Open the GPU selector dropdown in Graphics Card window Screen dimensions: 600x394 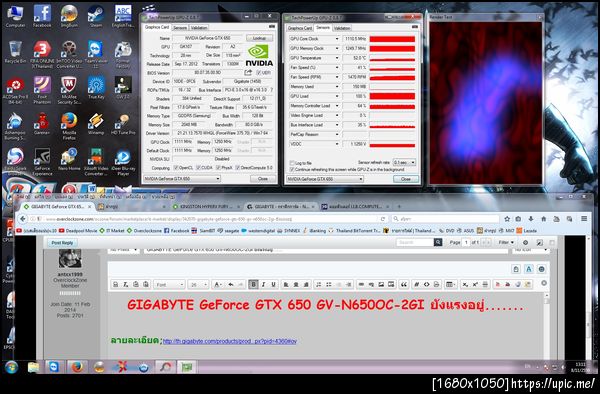(x=182, y=179)
